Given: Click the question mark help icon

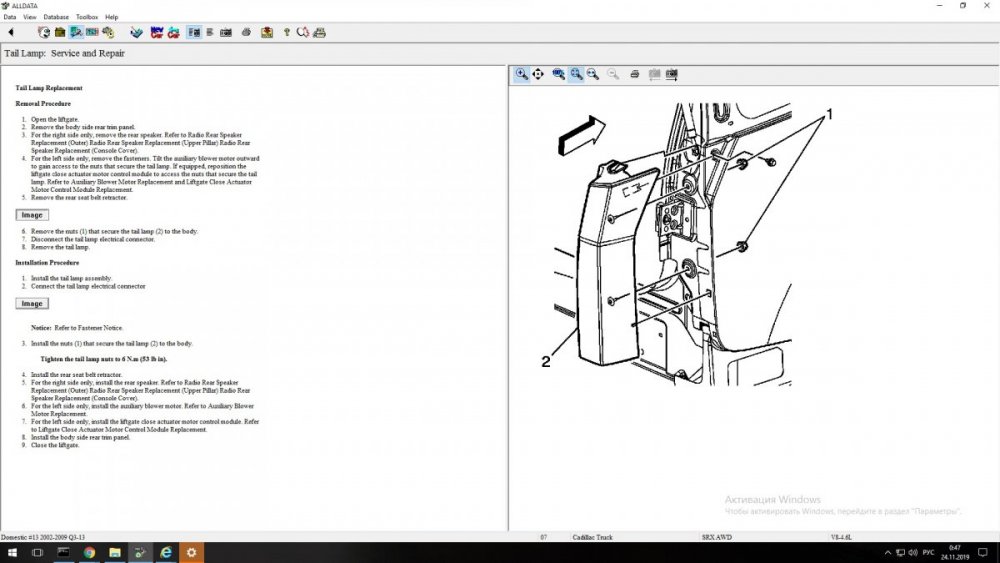Looking at the screenshot, I should click(x=286, y=32).
